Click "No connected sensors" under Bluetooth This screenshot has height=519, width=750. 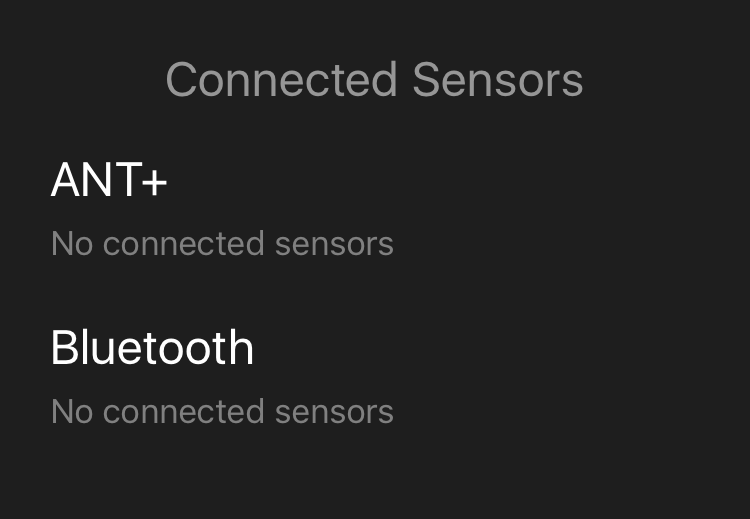(222, 411)
